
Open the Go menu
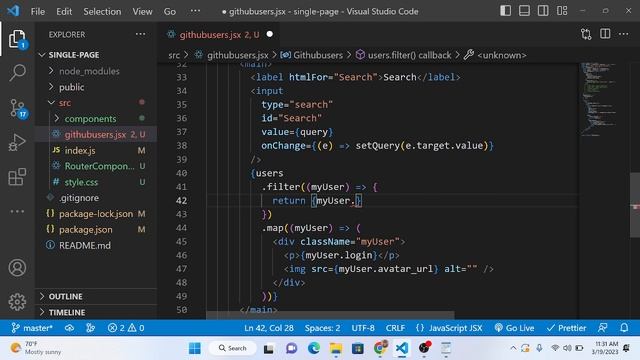(170, 11)
